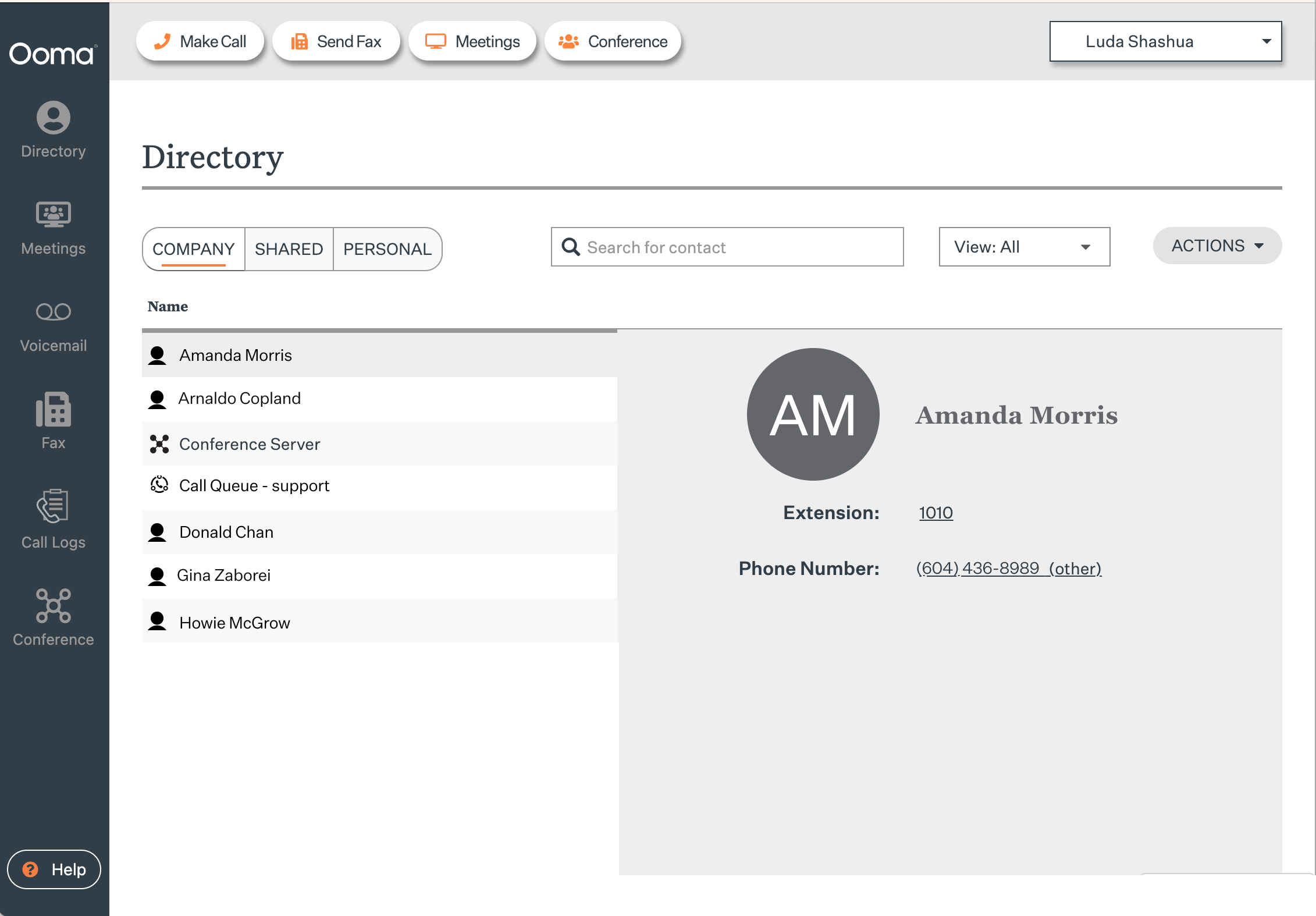Image resolution: width=1316 pixels, height=916 pixels.
Task: Go to Voicemail in sidebar
Action: coord(54,326)
